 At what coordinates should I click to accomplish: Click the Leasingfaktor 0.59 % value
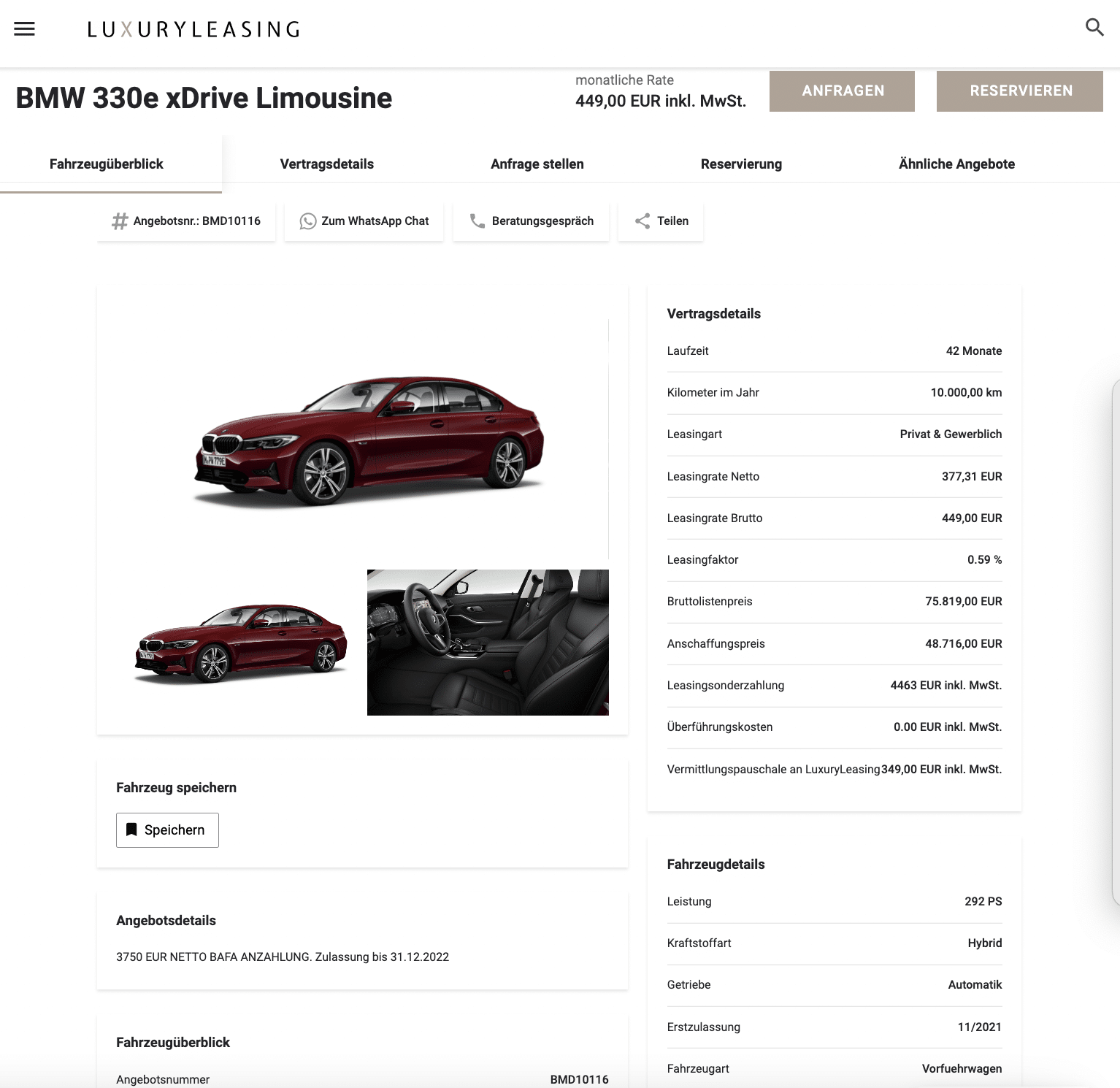(984, 560)
